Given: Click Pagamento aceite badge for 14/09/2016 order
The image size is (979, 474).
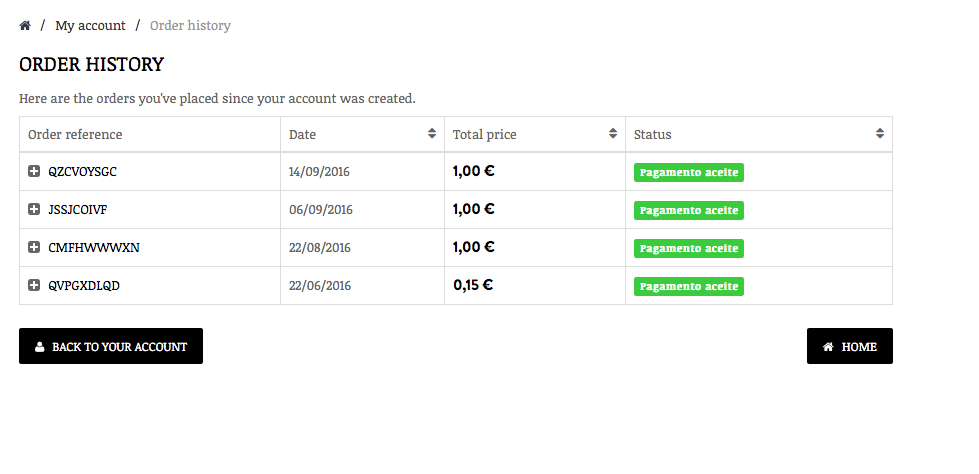Looking at the screenshot, I should [x=689, y=172].
